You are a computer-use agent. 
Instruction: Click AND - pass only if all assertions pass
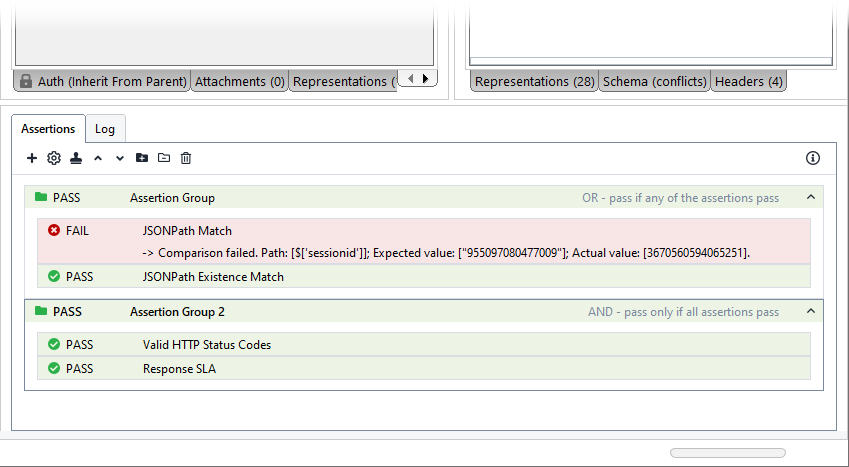683,312
